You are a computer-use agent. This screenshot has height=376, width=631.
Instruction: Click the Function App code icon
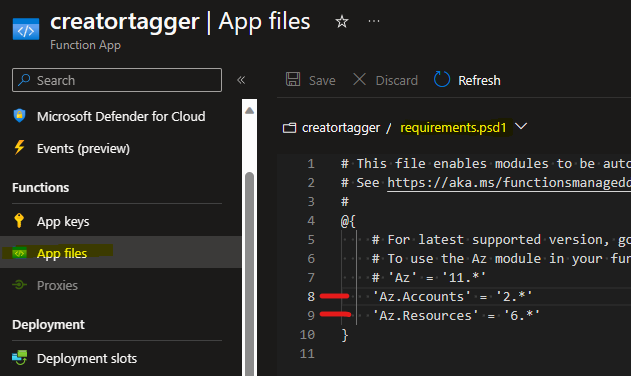pos(26,29)
